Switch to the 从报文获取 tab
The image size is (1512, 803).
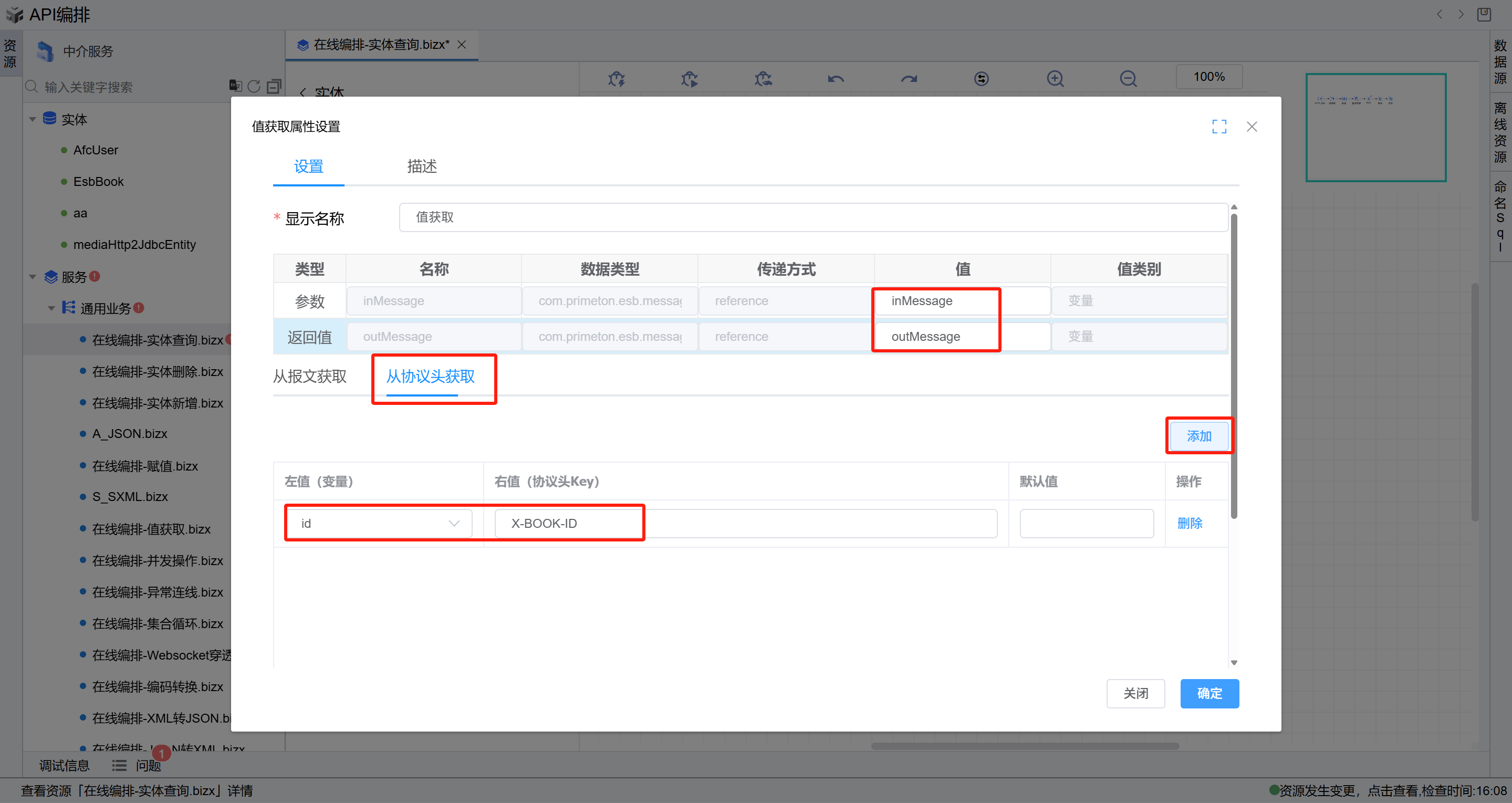coord(309,376)
